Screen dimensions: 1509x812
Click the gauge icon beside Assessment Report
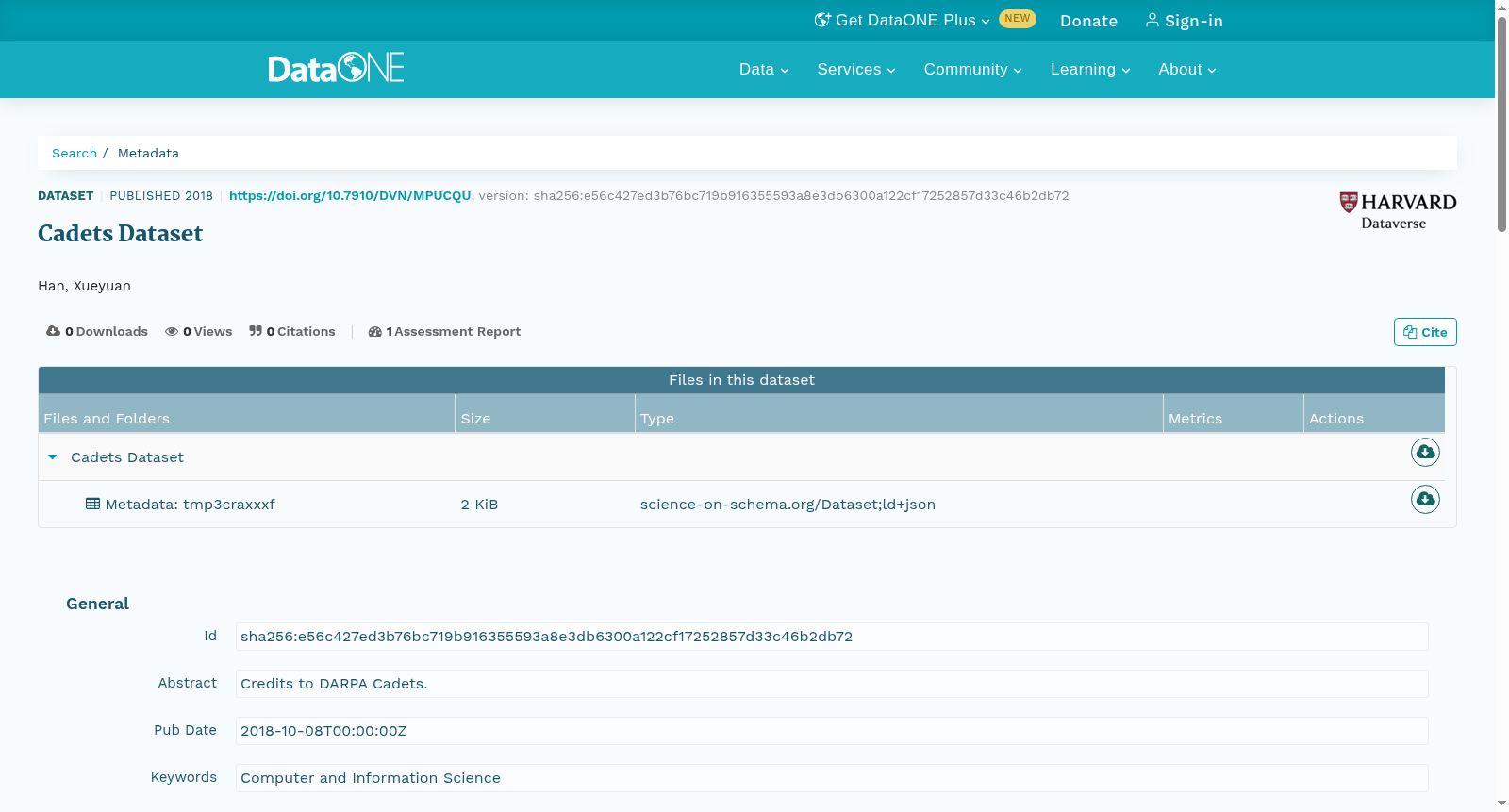(374, 331)
